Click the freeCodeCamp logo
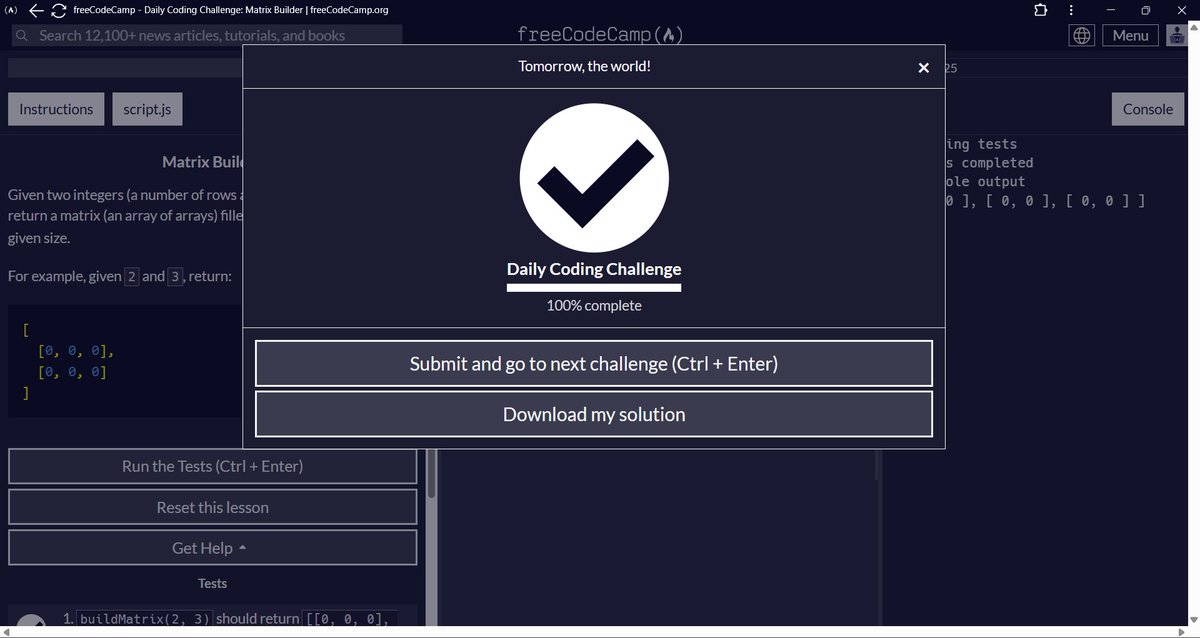The width and height of the screenshot is (1200, 638). coord(600,35)
